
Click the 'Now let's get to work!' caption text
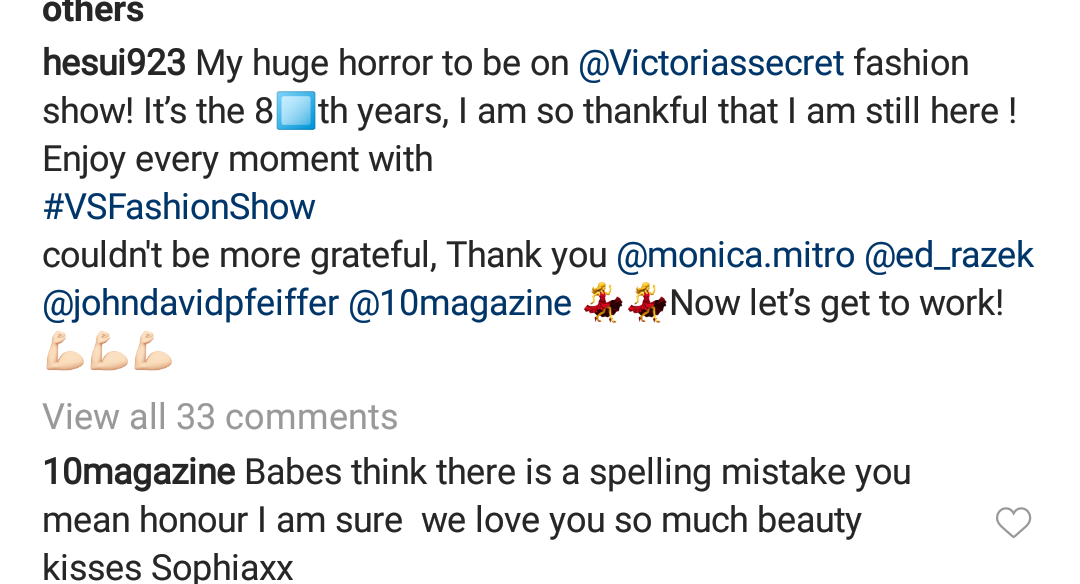[x=836, y=304]
